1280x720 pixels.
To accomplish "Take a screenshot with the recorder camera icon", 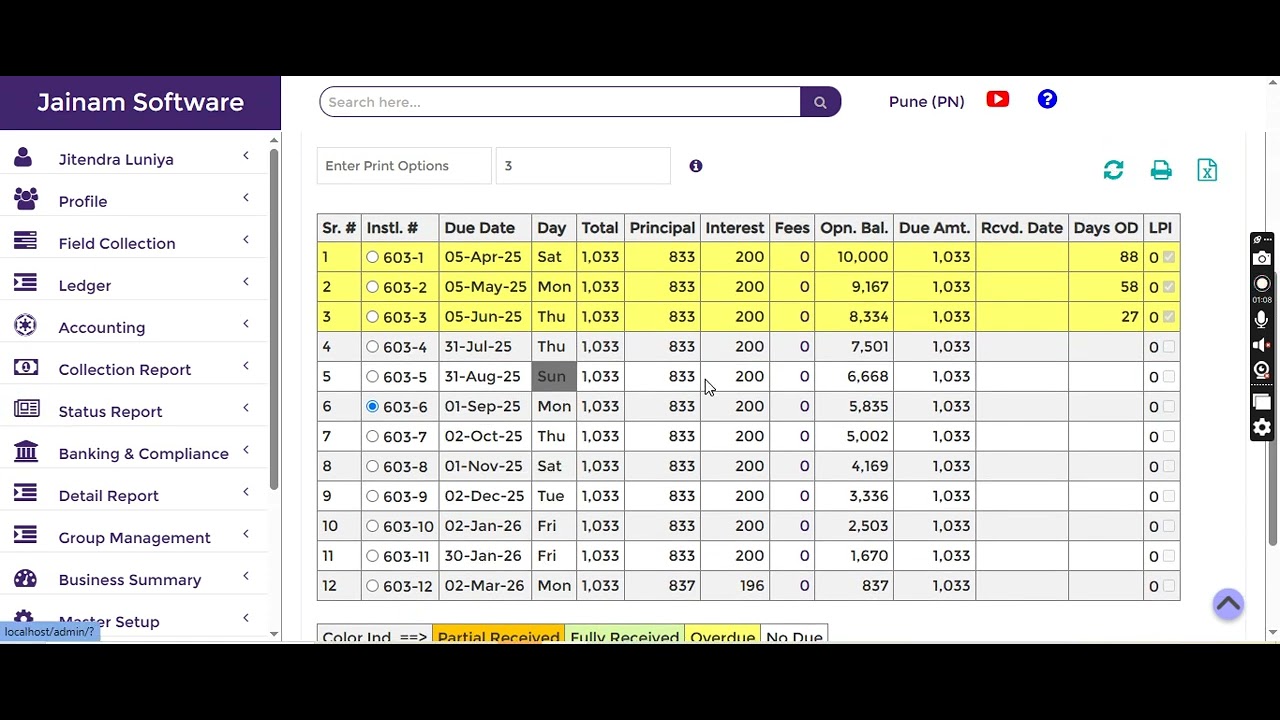I will pyautogui.click(x=1262, y=259).
